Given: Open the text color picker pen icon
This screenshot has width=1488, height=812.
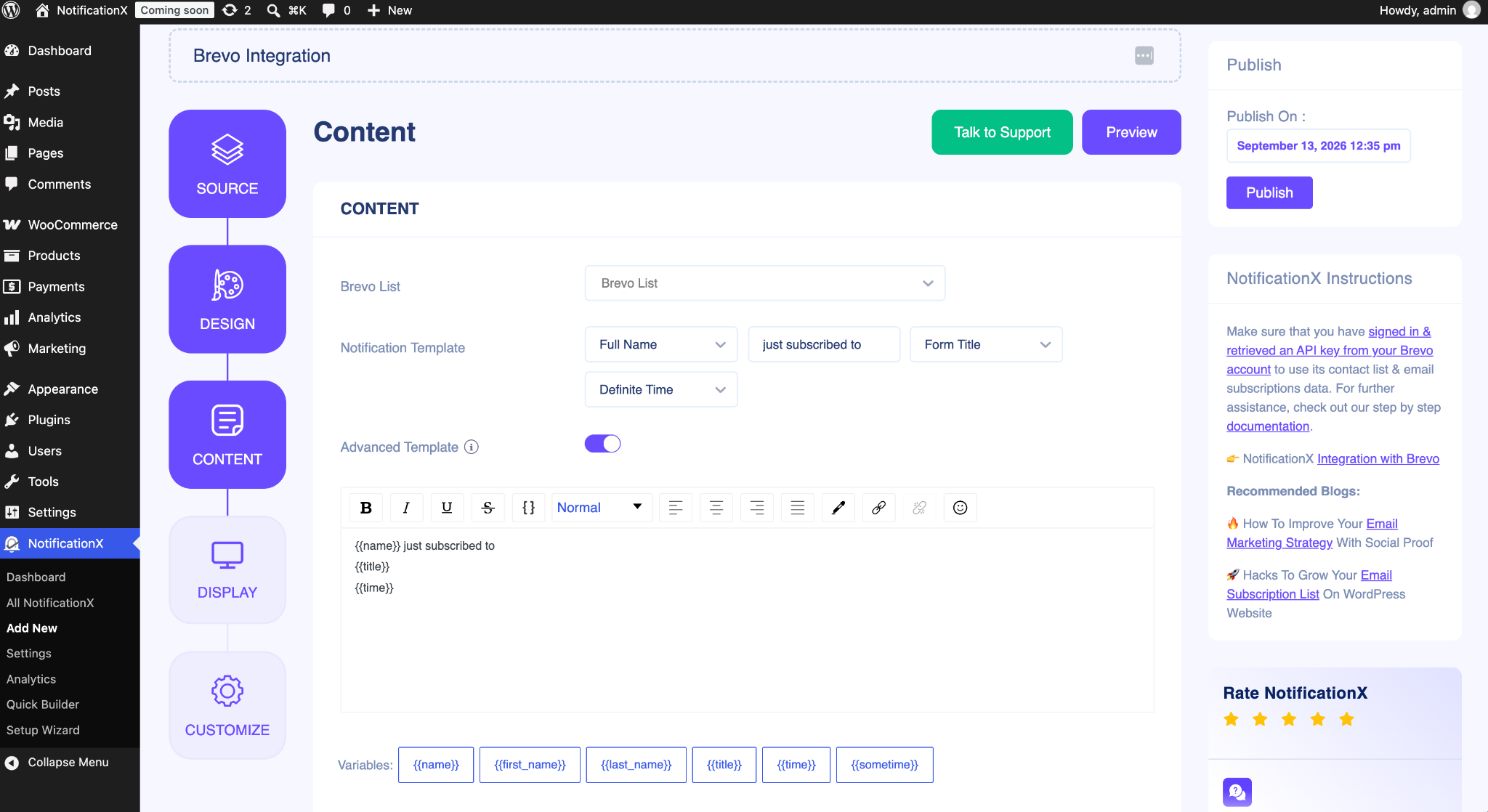Looking at the screenshot, I should click(838, 508).
